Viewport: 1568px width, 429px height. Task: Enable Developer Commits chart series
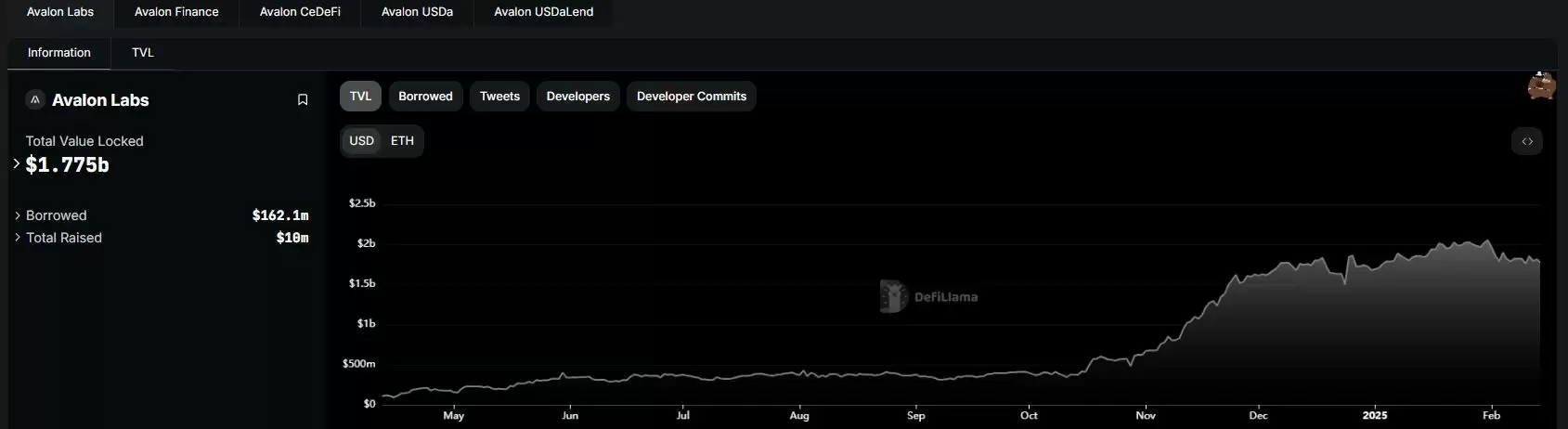point(691,97)
